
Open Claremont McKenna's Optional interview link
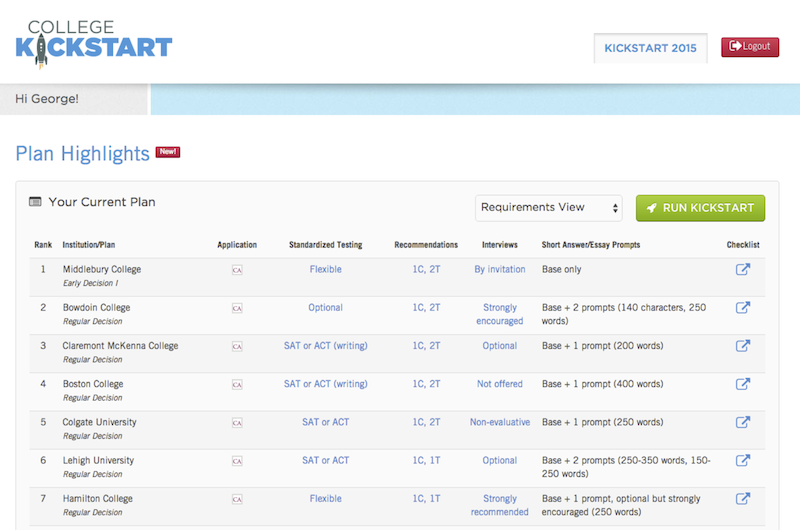(500, 346)
